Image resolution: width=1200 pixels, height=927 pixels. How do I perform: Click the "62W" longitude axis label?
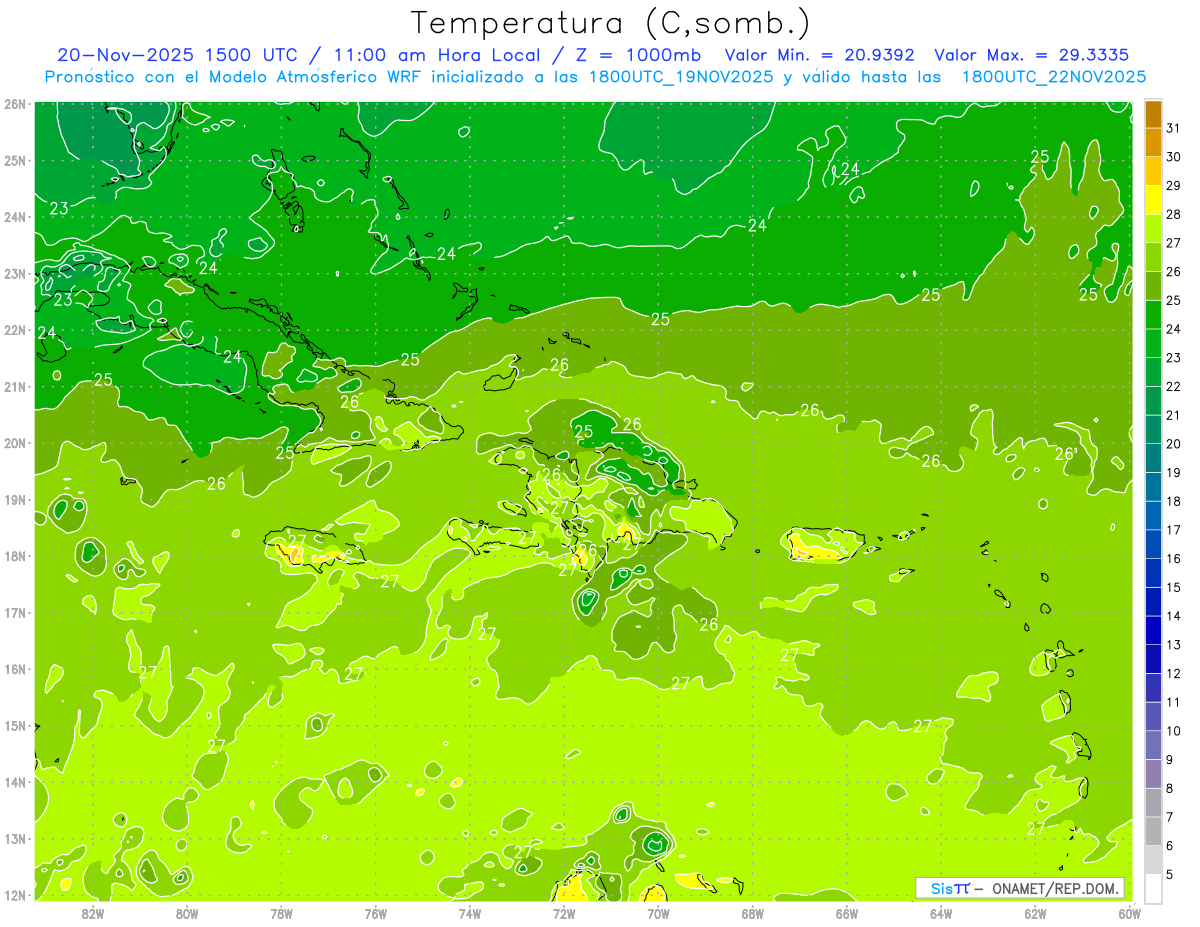[x=1035, y=912]
